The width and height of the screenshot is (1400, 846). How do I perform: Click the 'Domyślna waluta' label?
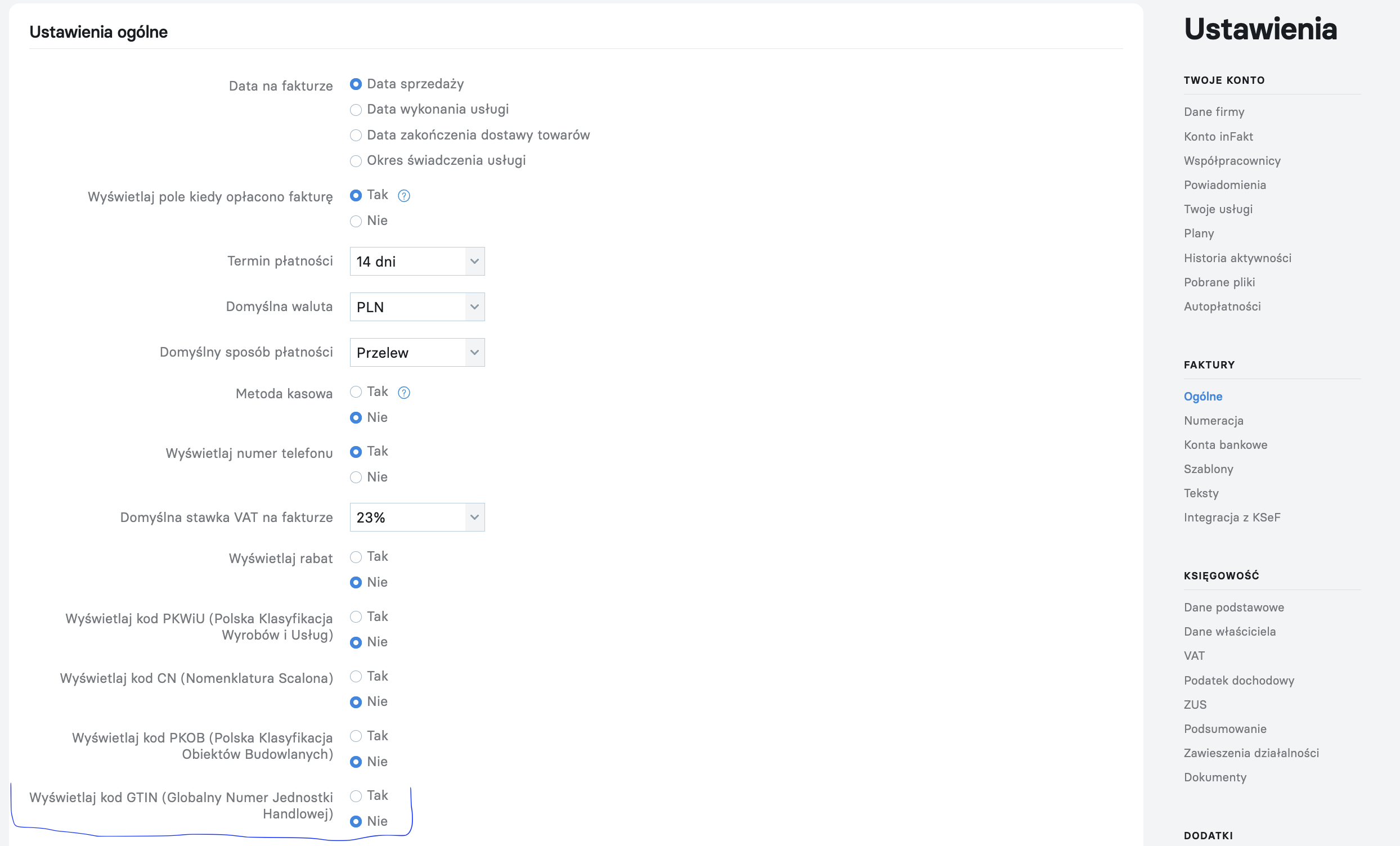point(280,307)
